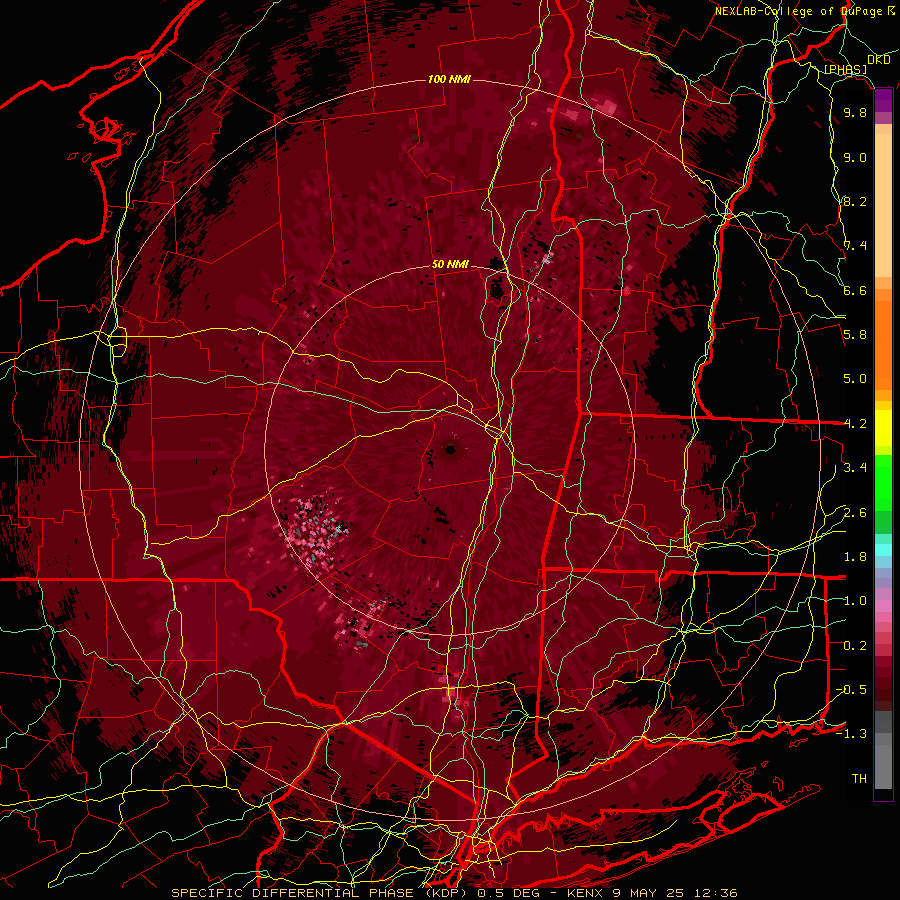Click the 1.0 value on the scale
The height and width of the screenshot is (900, 900).
tap(855, 602)
